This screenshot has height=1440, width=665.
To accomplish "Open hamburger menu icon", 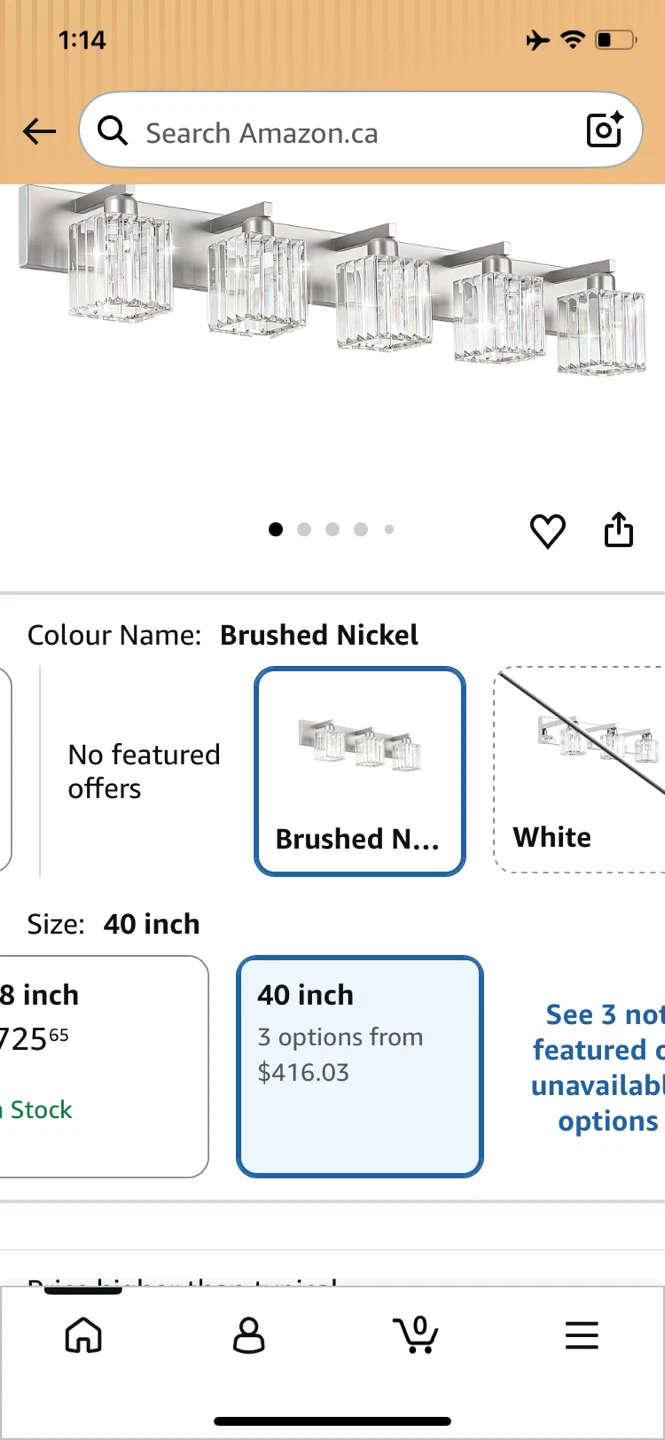I will (x=581, y=1335).
